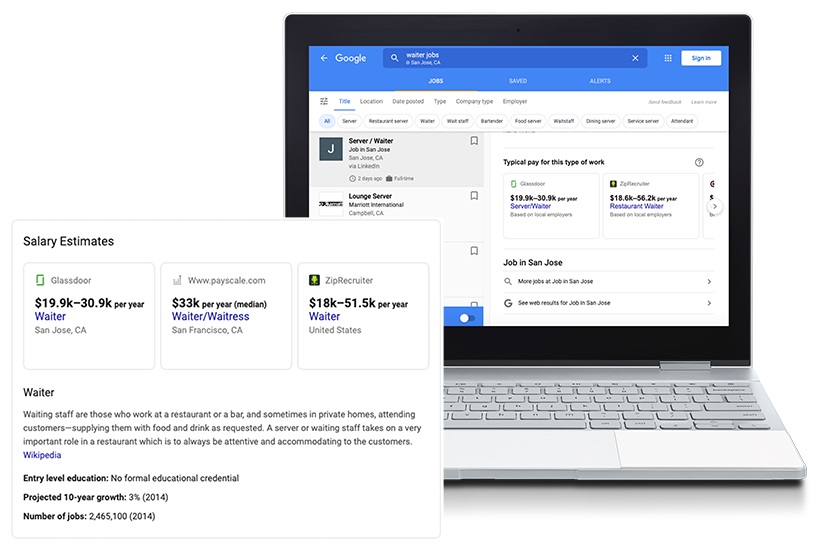The height and width of the screenshot is (549, 820).
Task: Select the Location filter tab
Action: 371,101
